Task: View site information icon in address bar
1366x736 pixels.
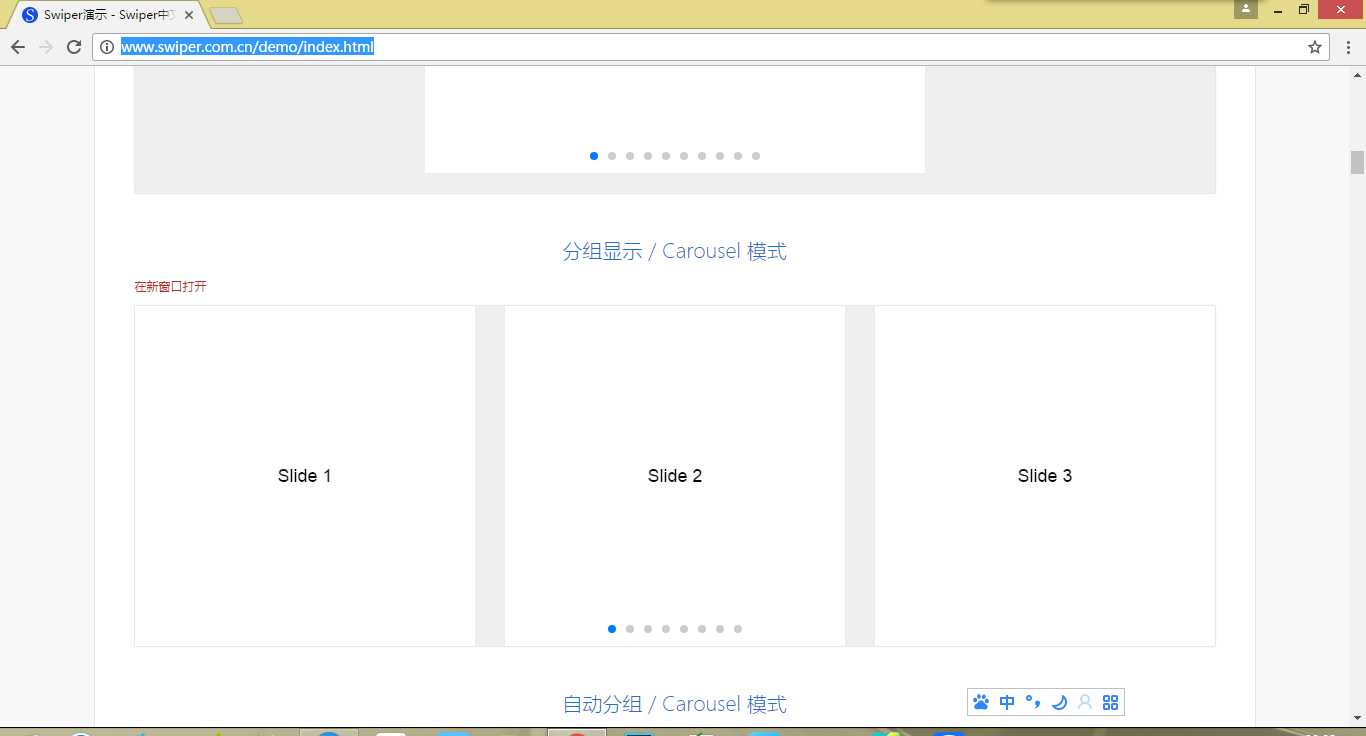Action: [x=107, y=47]
